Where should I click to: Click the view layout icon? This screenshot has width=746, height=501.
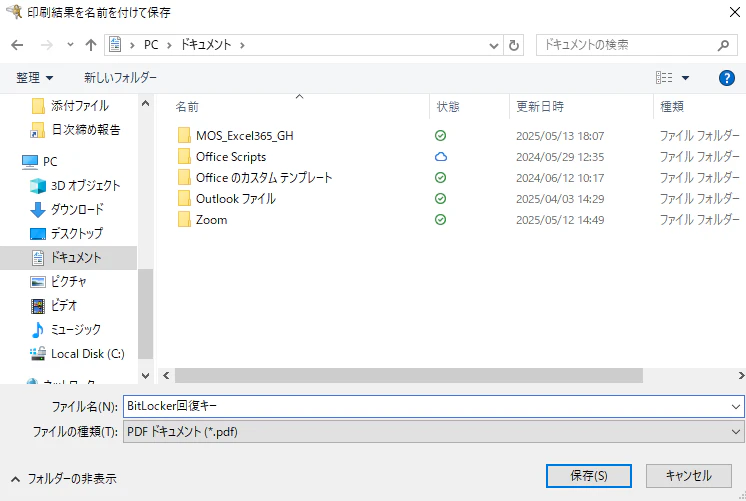(x=664, y=78)
